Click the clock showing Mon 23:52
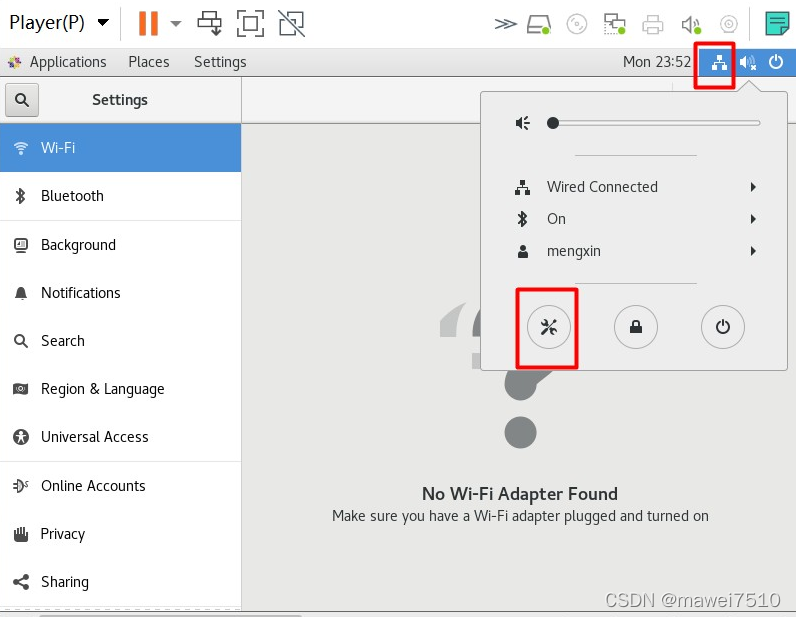This screenshot has width=796, height=617. (657, 62)
